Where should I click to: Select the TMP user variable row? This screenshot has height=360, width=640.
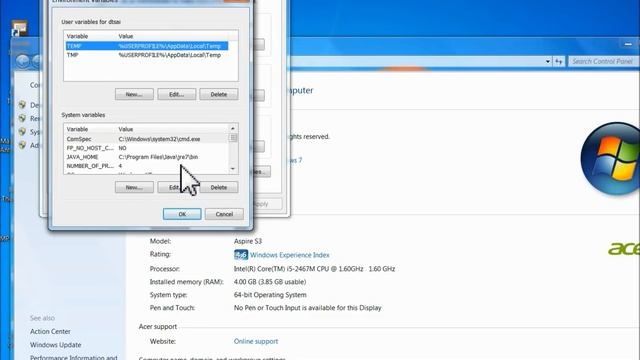(x=147, y=55)
